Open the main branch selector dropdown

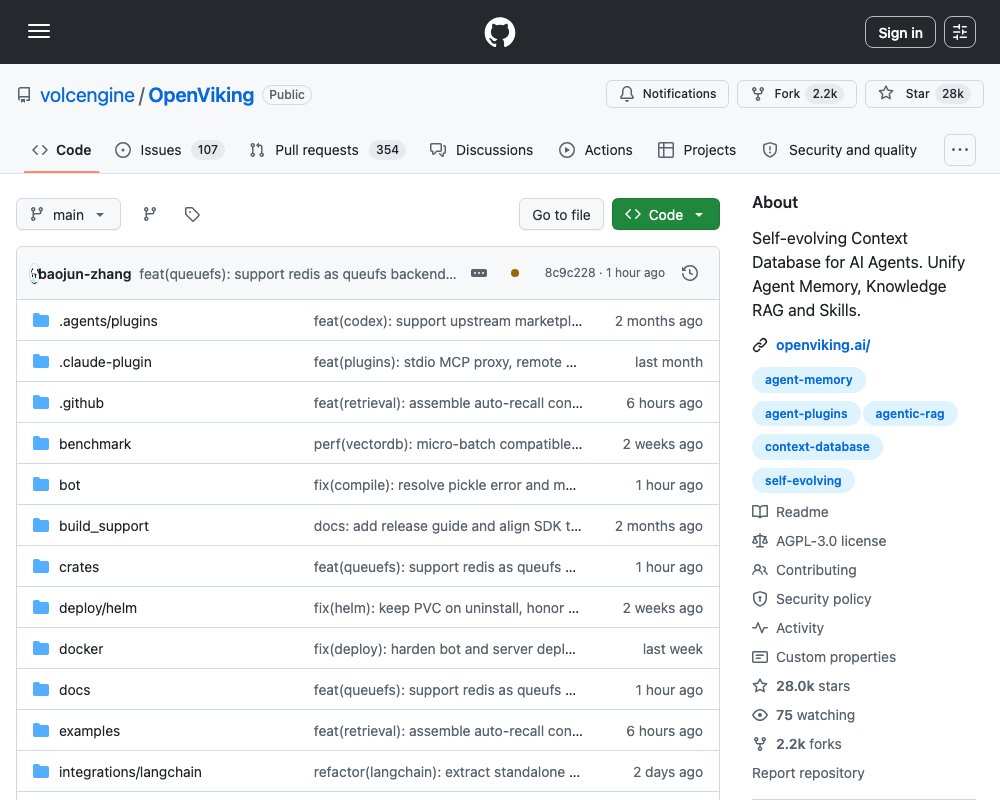tap(68, 214)
